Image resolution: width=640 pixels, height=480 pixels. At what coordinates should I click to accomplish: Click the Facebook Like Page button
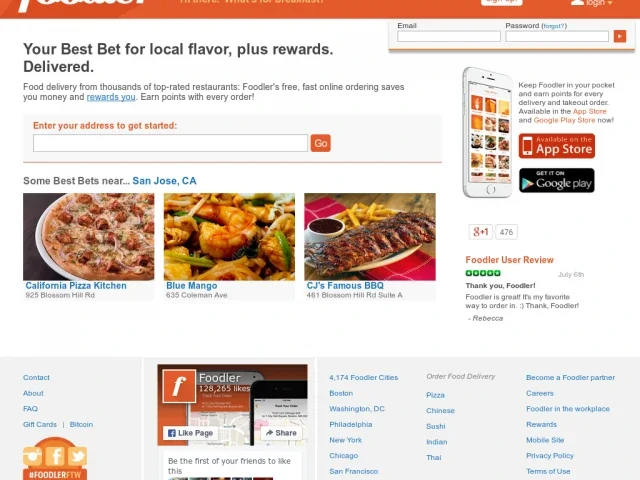coord(191,433)
